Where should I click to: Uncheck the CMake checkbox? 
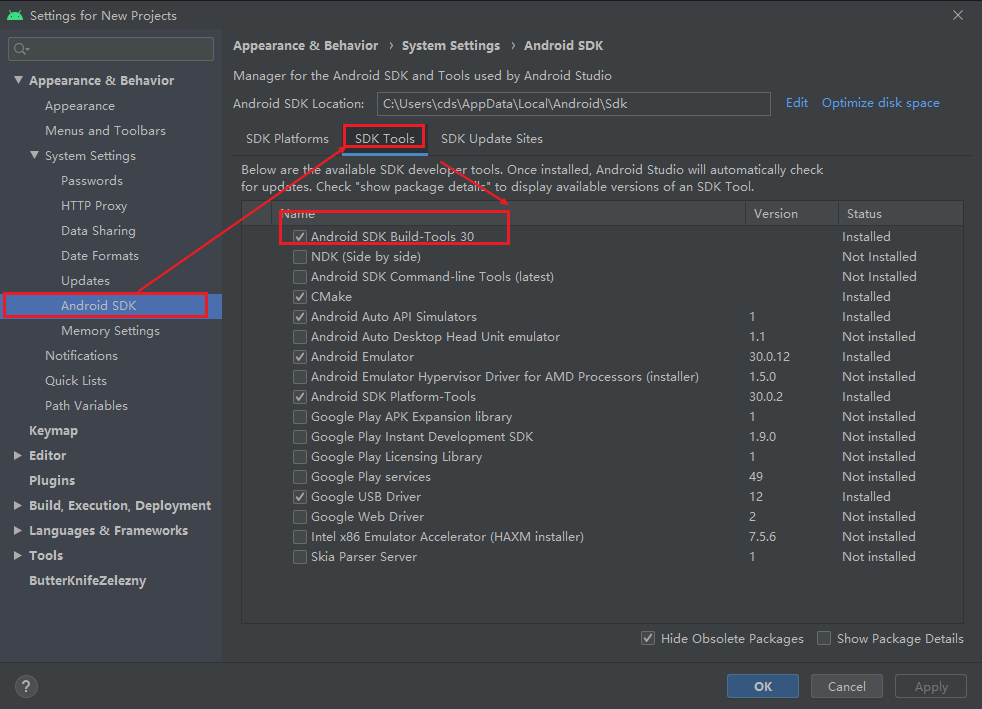coord(300,297)
